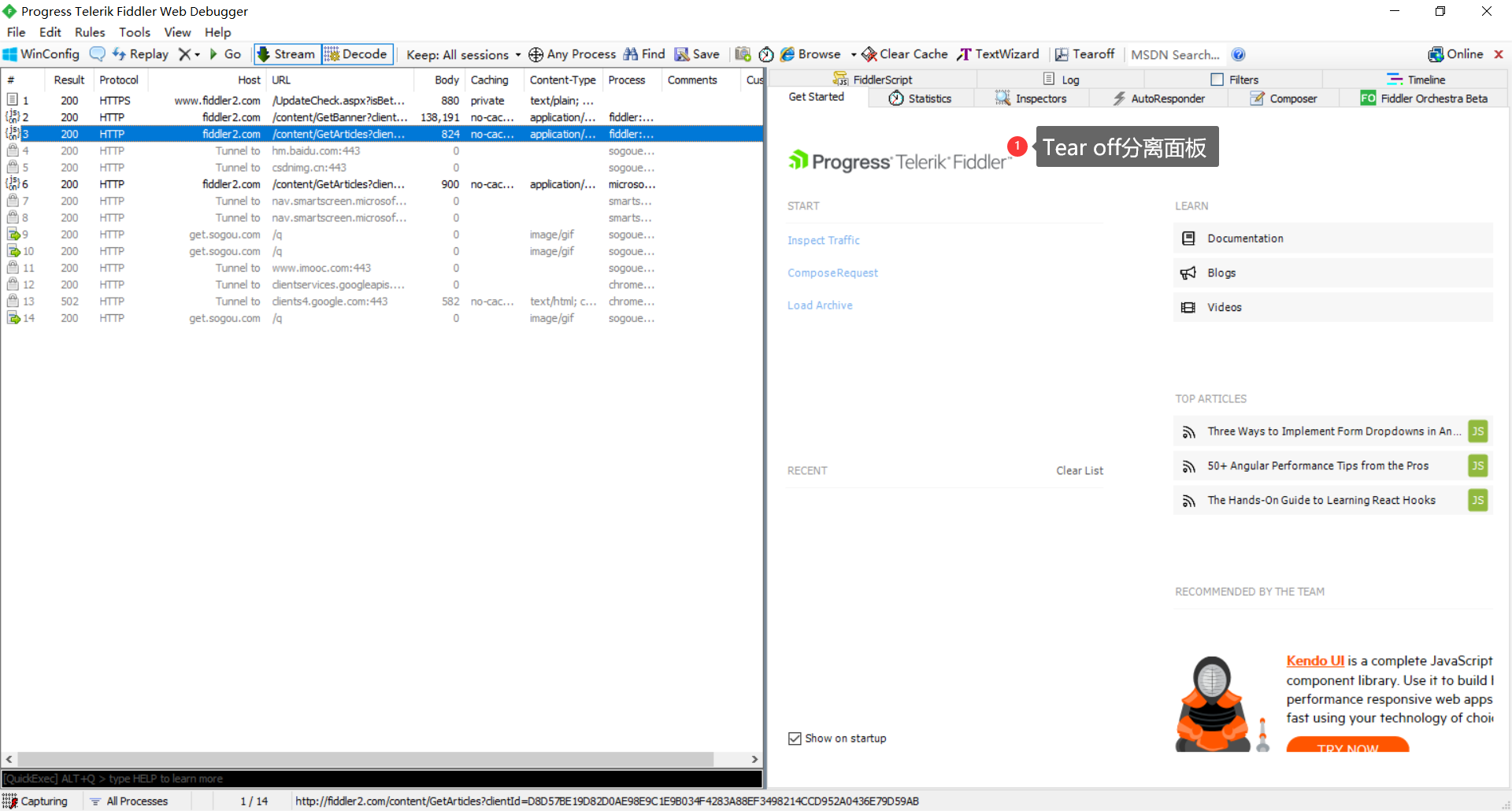
Task: Open Find sessions binoculars
Action: 644,54
